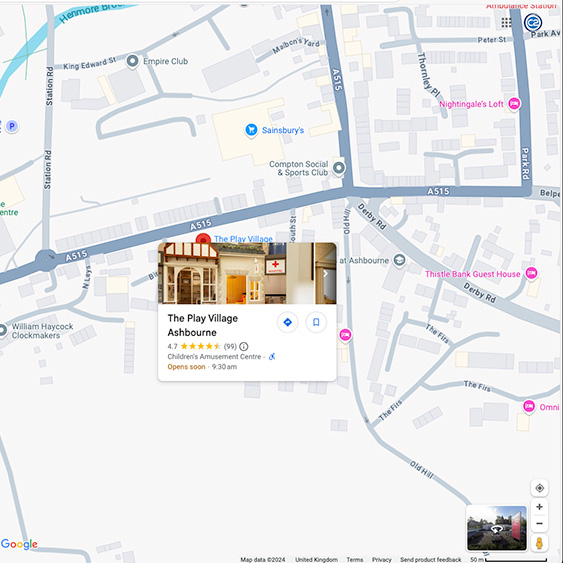The height and width of the screenshot is (563, 563).
Task: Click the William Haycock Clockmakers pin
Action: (x=2, y=330)
